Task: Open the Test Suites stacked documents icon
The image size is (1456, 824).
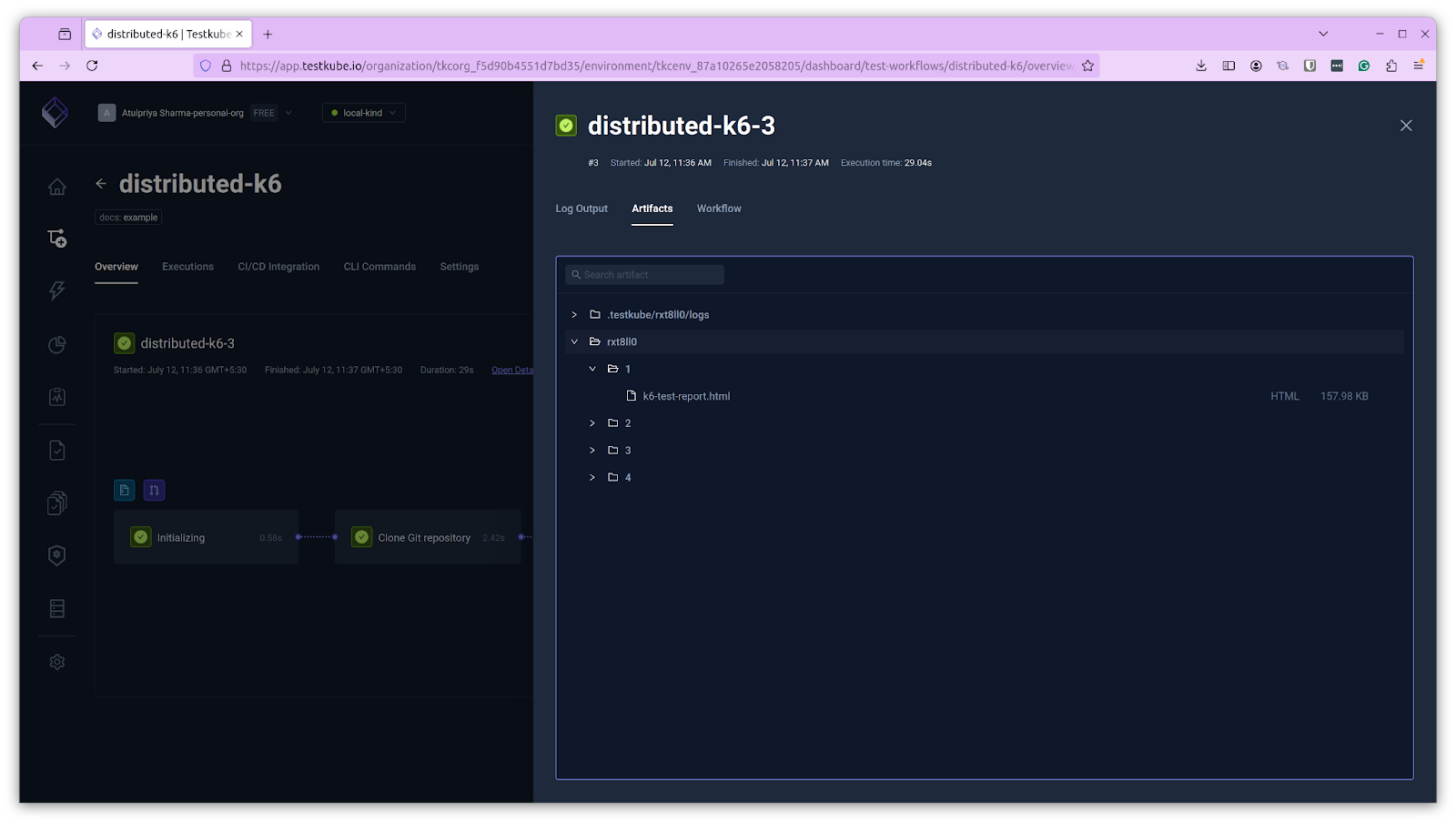Action: point(57,503)
